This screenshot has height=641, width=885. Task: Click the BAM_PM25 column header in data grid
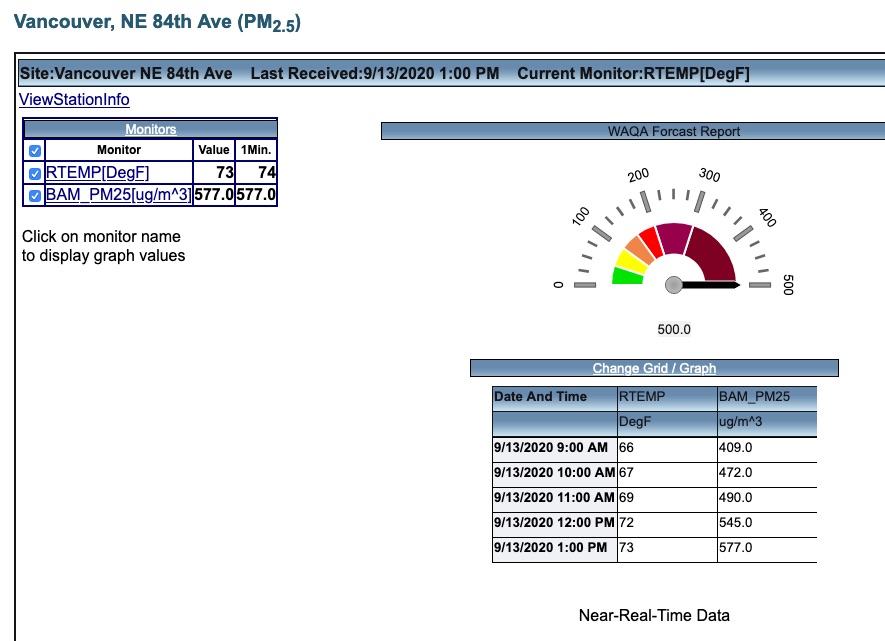767,398
